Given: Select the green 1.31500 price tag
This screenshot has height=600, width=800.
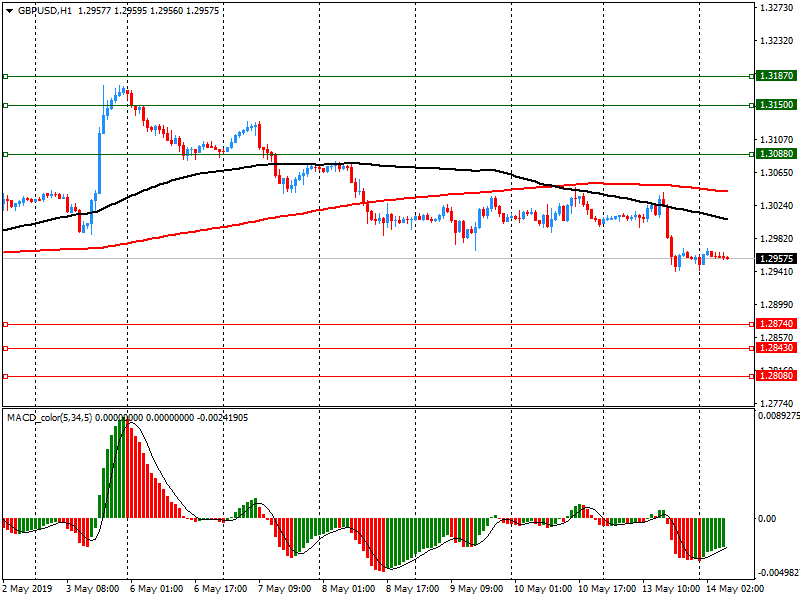Looking at the screenshot, I should point(776,105).
